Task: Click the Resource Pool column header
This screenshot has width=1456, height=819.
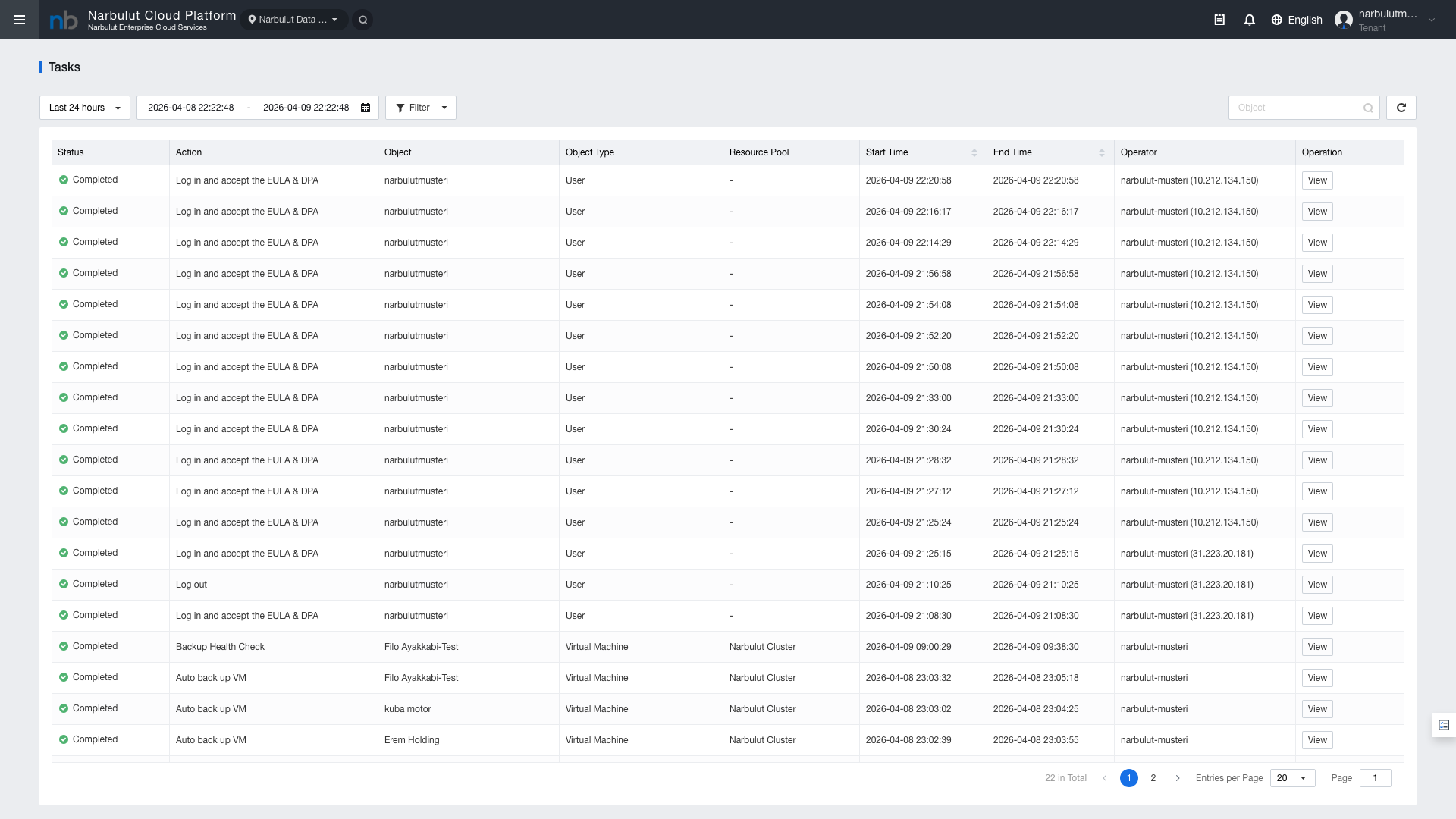Action: click(x=791, y=152)
